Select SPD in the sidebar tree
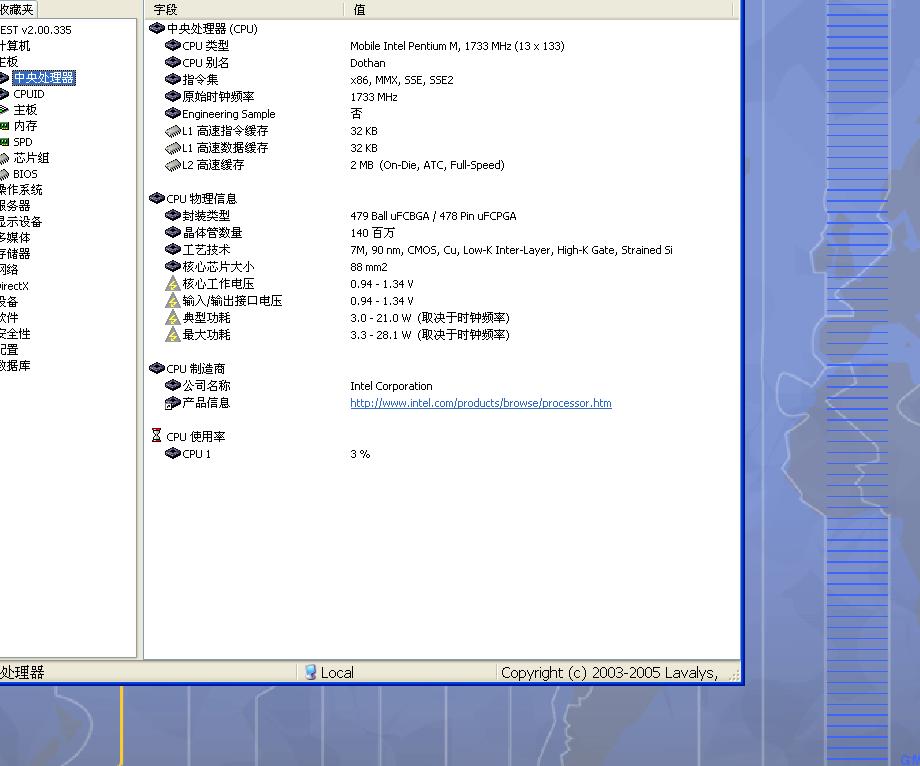Image resolution: width=920 pixels, height=766 pixels. click(23, 142)
